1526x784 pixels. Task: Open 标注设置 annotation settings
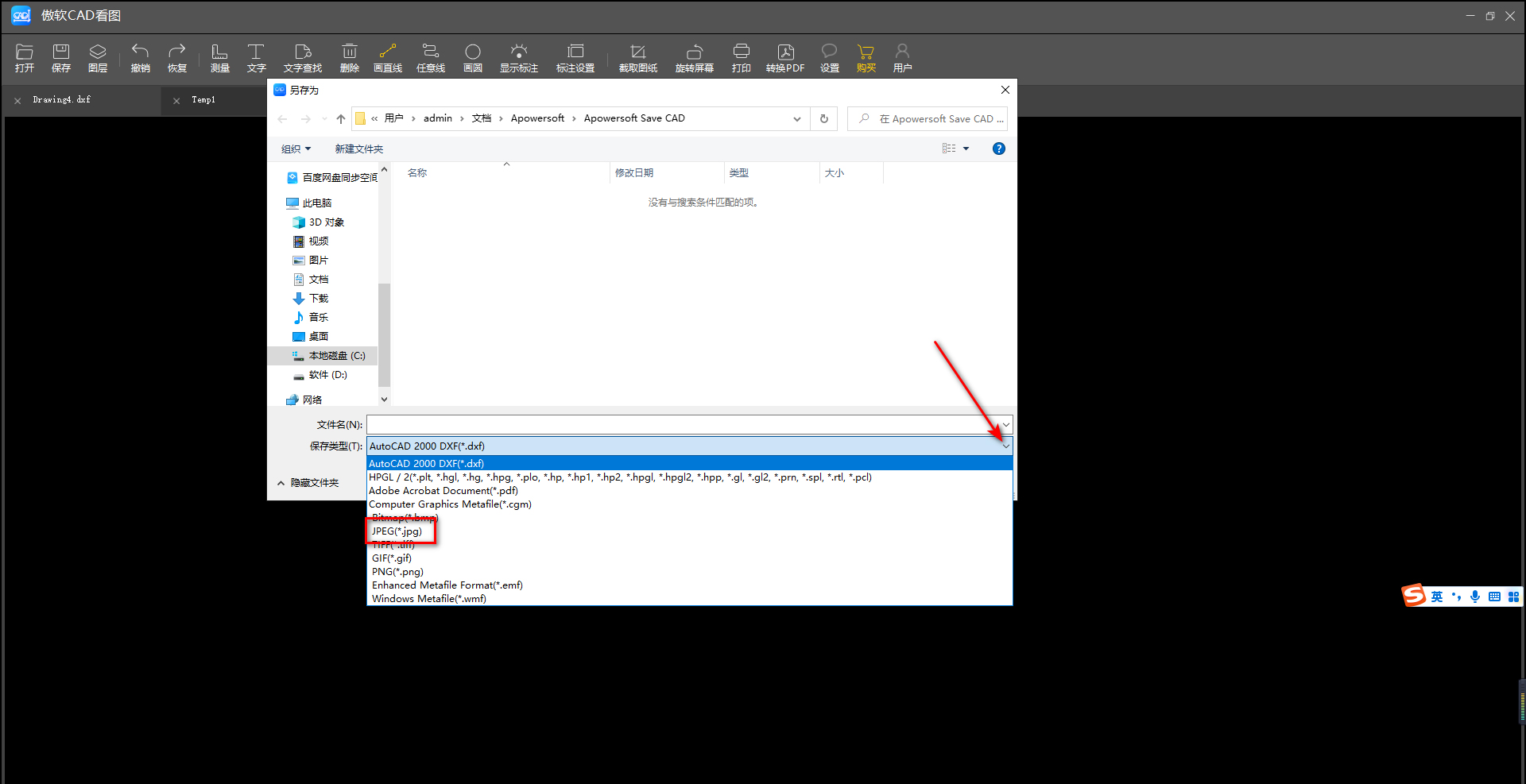(575, 58)
